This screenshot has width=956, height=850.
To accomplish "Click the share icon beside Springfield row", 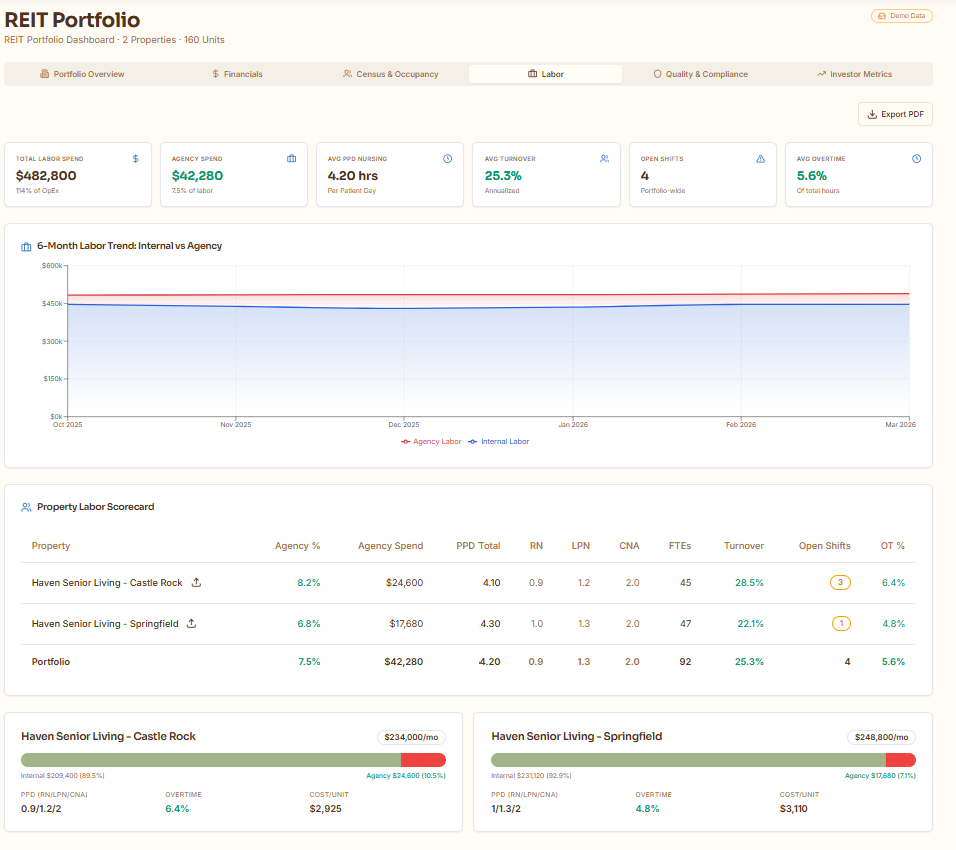I will pos(191,623).
